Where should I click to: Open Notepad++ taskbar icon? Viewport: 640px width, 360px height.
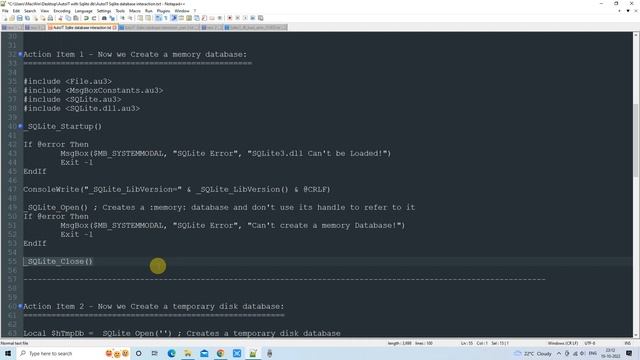click(x=253, y=353)
